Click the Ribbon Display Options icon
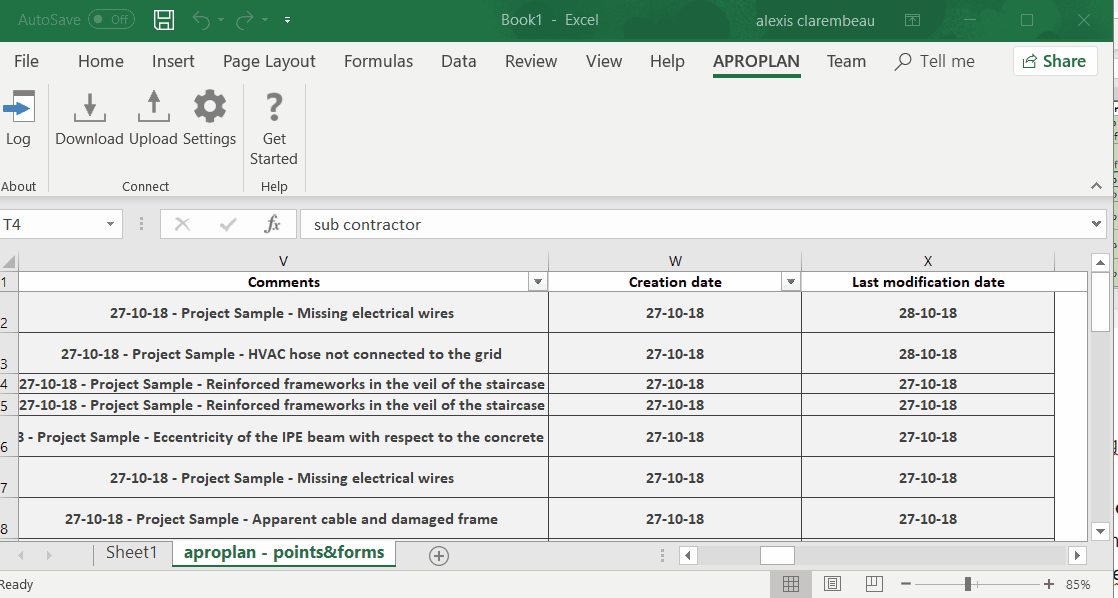The height and width of the screenshot is (598, 1118). (x=912, y=20)
